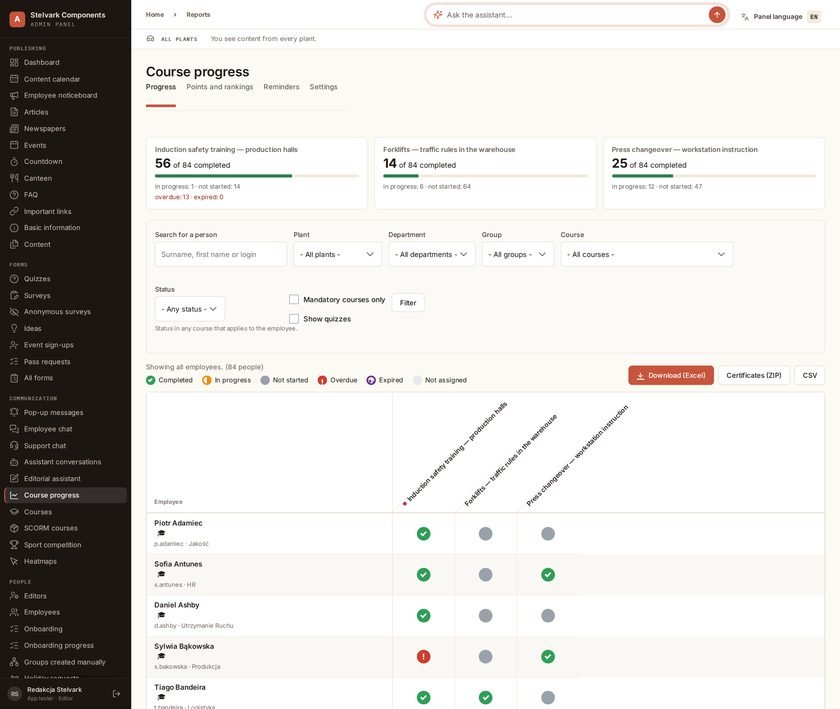
Task: Click the Countdown timer icon
Action: click(14, 161)
